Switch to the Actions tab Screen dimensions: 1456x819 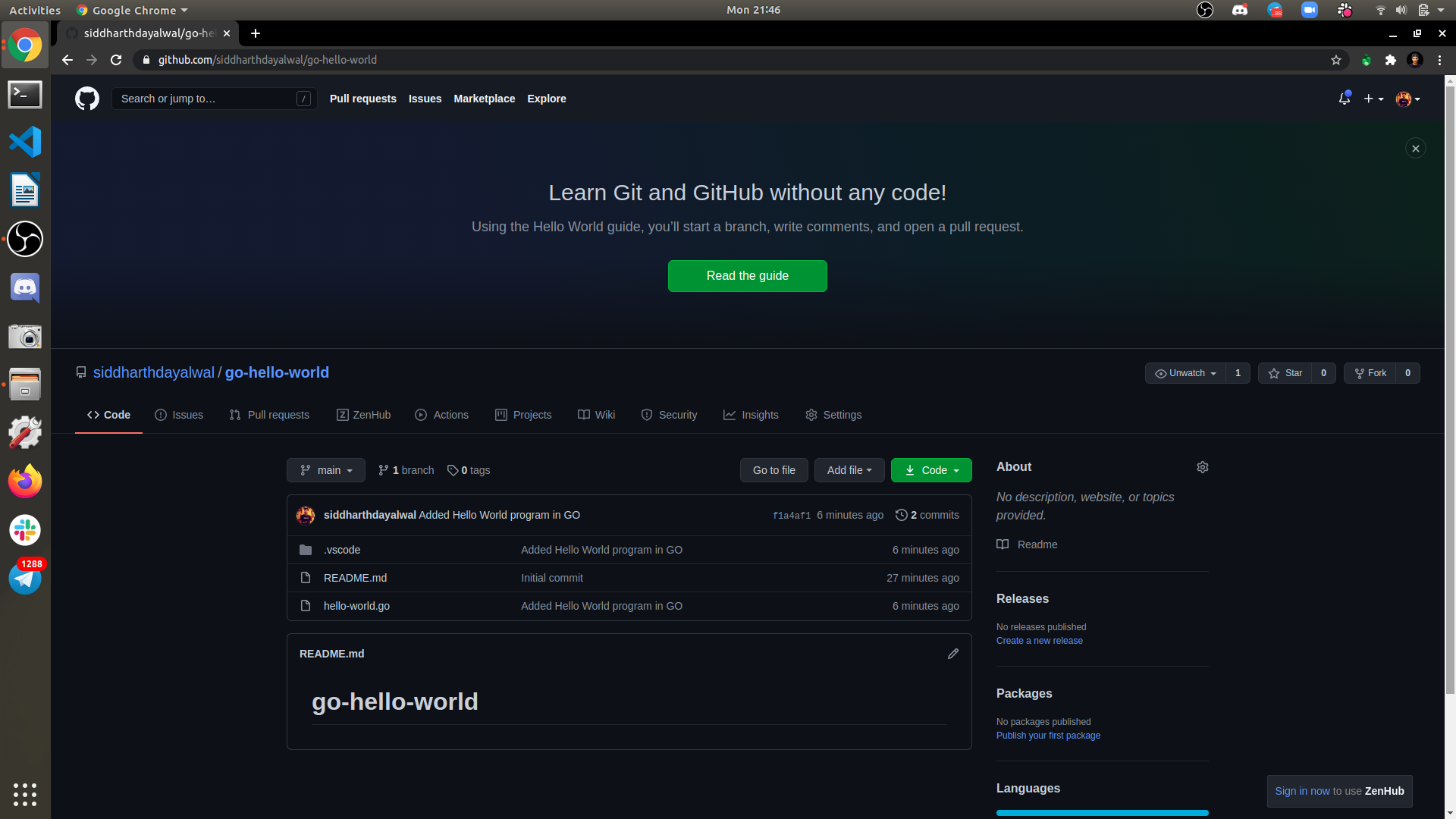(x=442, y=415)
